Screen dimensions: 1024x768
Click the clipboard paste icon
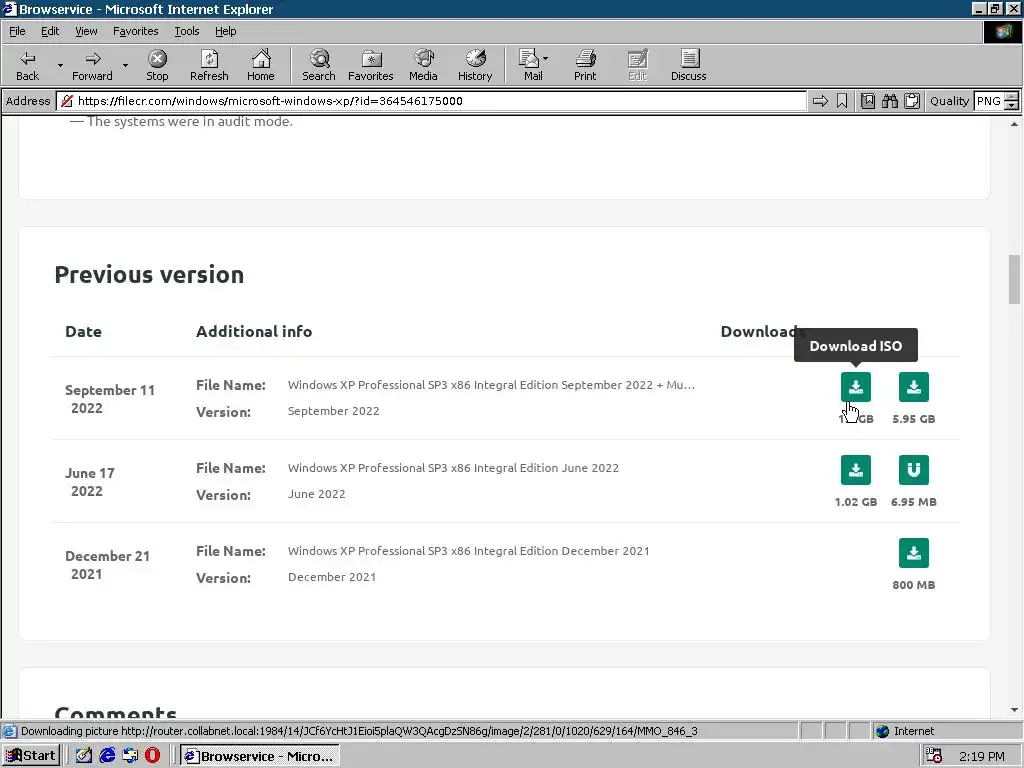click(912, 101)
